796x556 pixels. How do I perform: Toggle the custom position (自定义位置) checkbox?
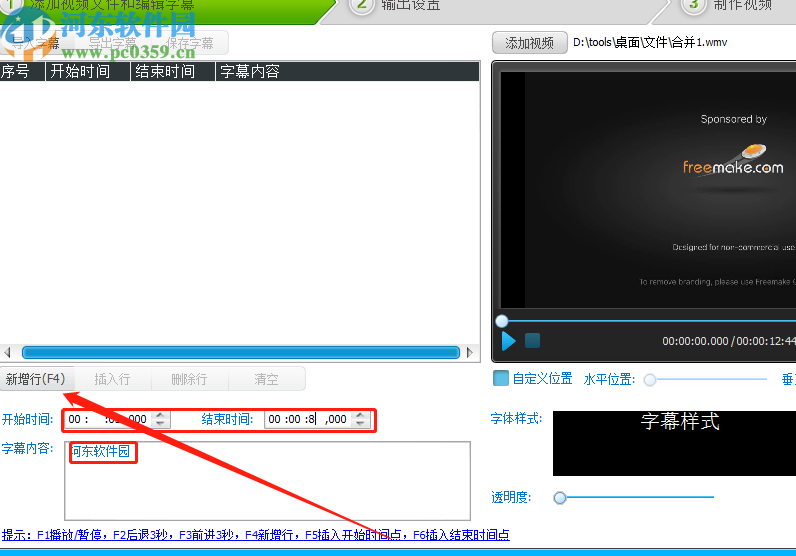pos(501,378)
